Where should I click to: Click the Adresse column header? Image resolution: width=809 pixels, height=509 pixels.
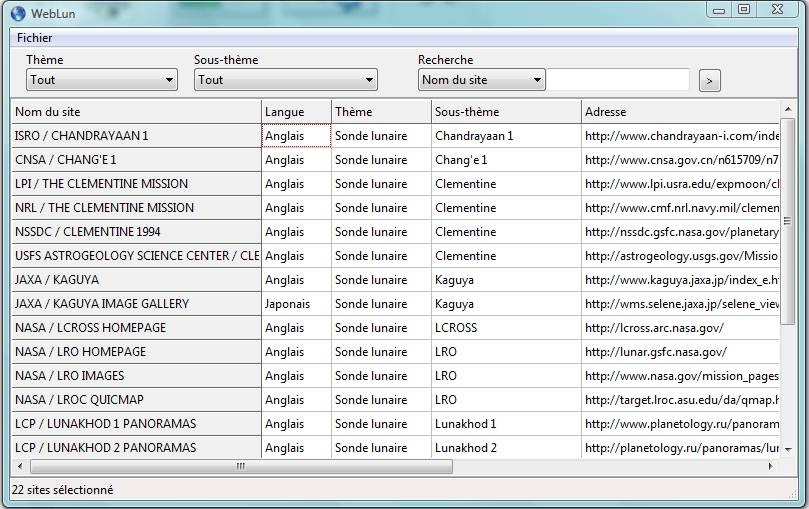[x=681, y=112]
